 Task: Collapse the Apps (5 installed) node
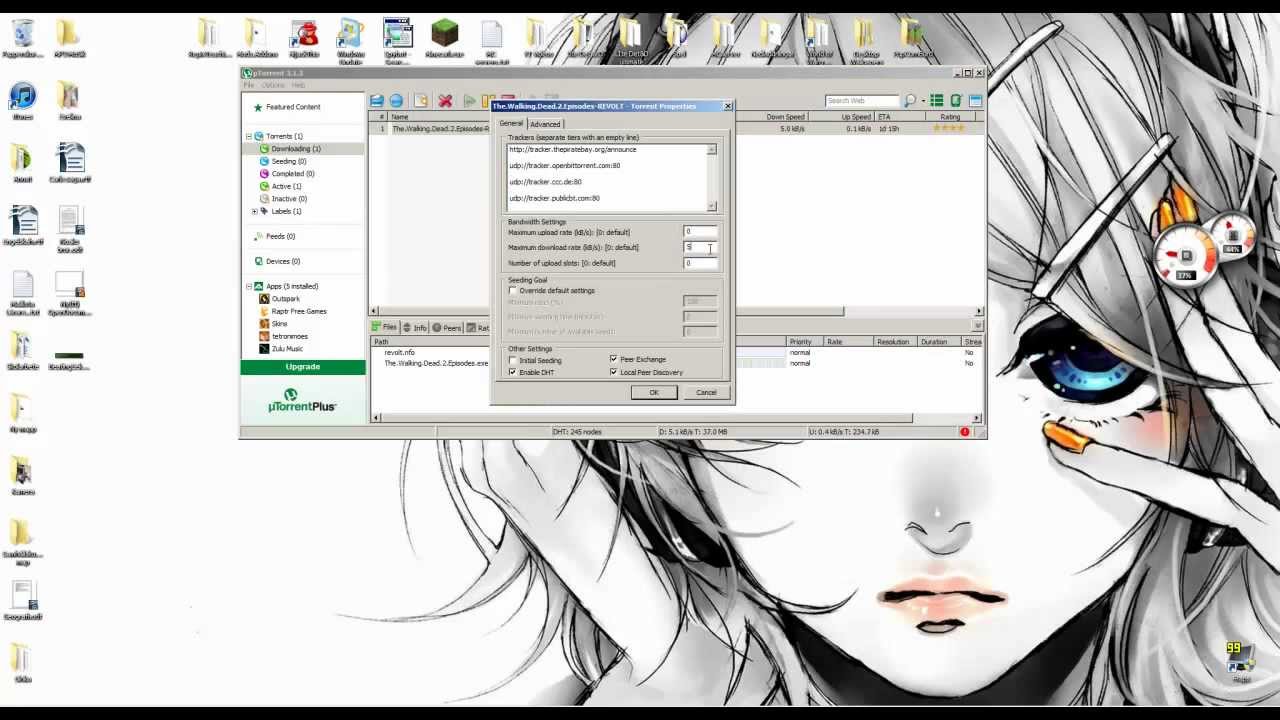(248, 286)
